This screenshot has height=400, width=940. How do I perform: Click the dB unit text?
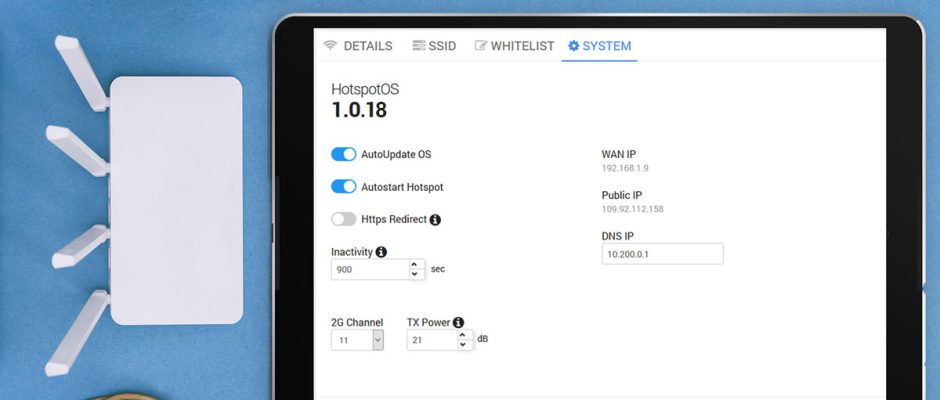(483, 339)
